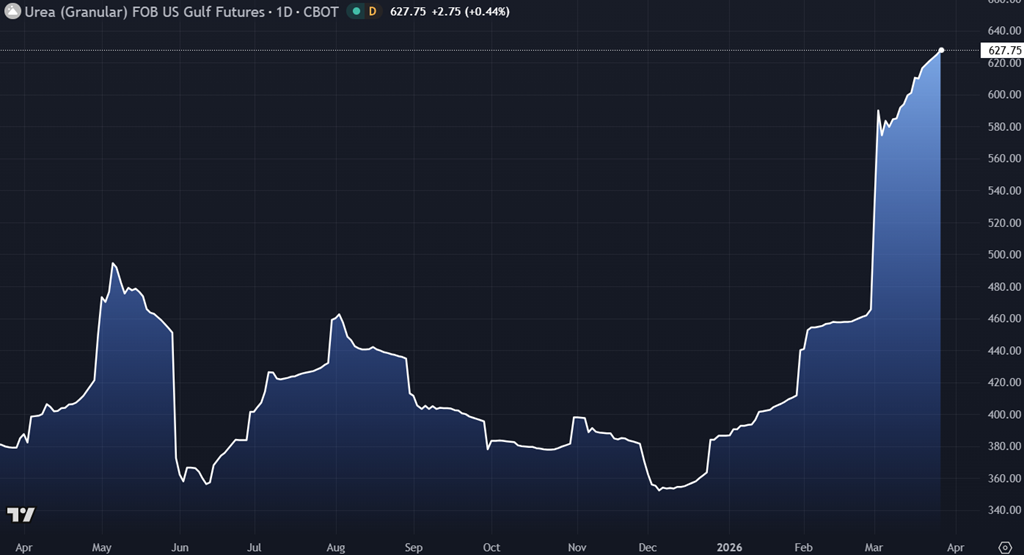Click the December price low on the chart line

[x=659, y=490]
